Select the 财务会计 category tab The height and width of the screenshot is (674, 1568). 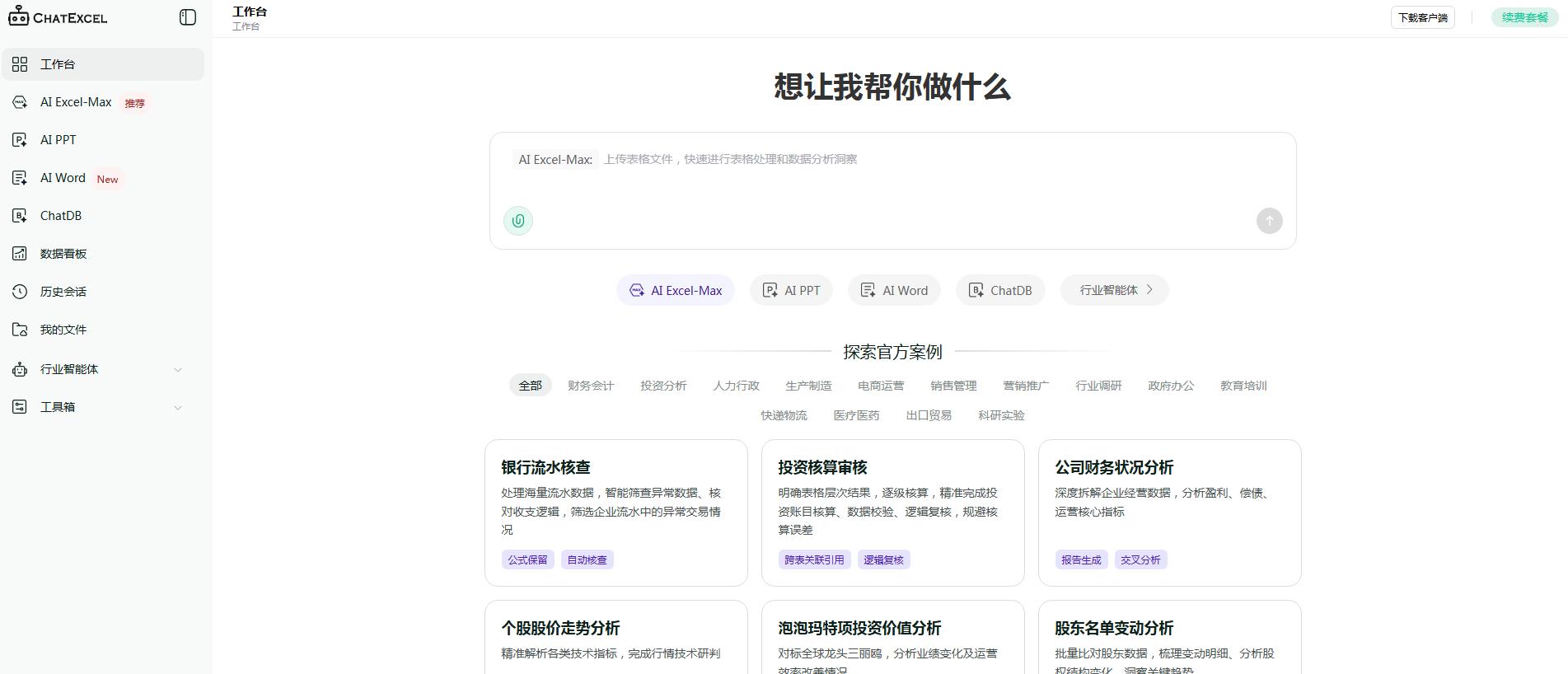click(591, 386)
